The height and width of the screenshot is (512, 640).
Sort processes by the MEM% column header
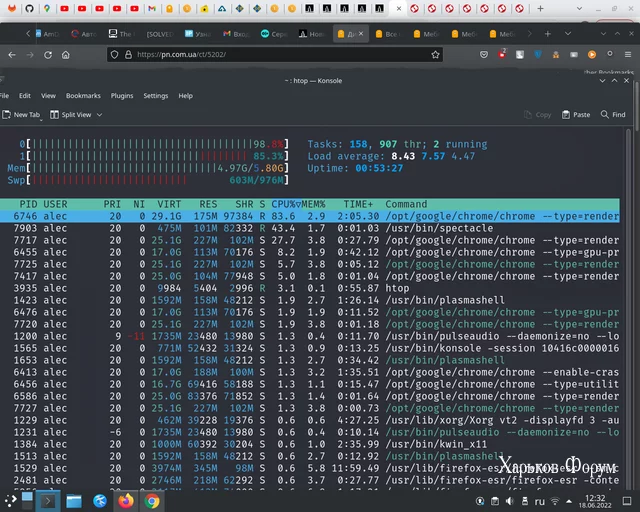click(x=314, y=204)
